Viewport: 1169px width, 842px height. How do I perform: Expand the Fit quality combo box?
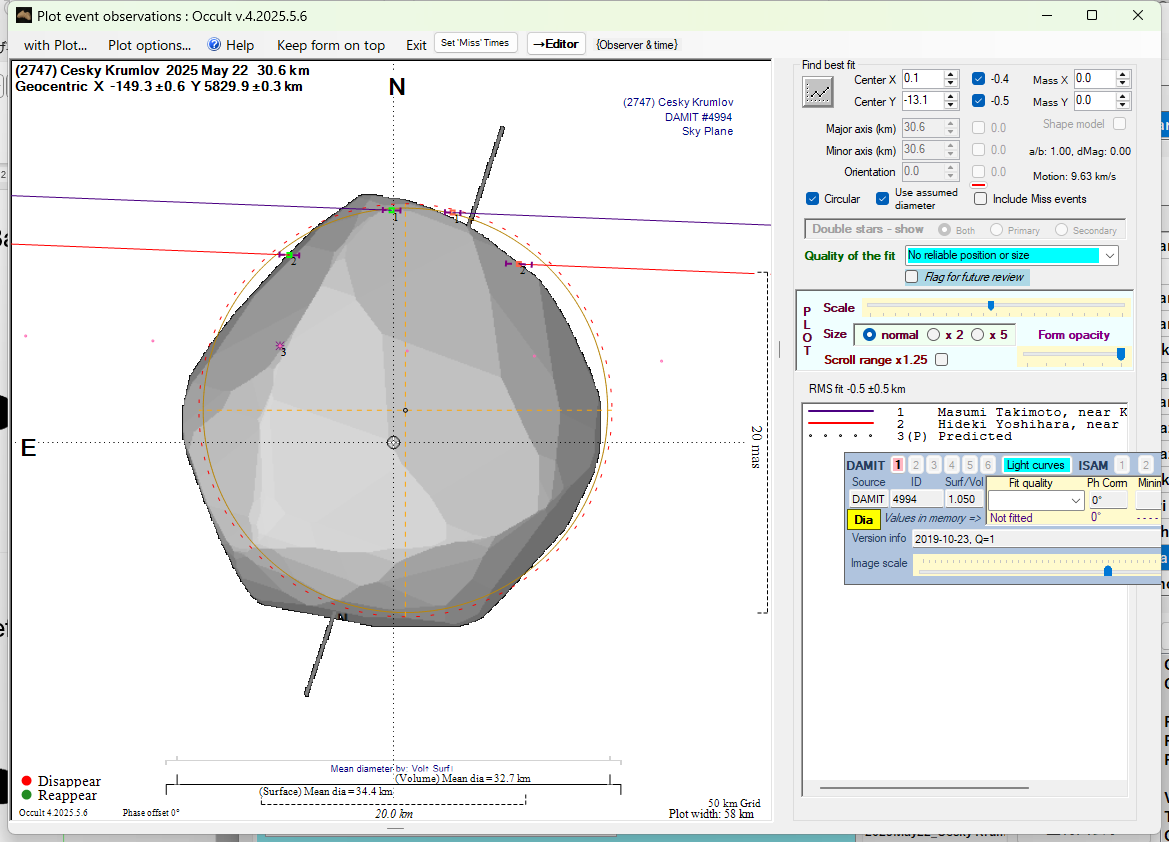coord(1076,500)
